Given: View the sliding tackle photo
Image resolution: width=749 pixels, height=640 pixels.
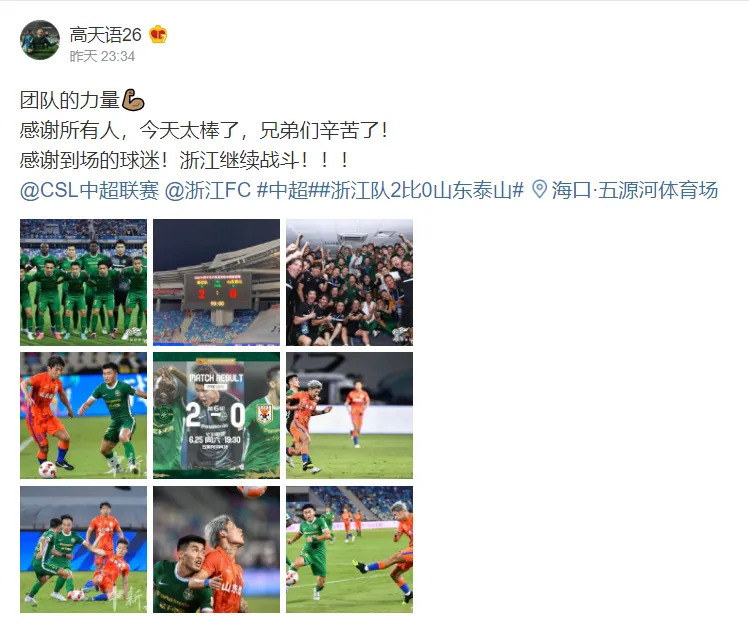Looking at the screenshot, I should (x=84, y=549).
